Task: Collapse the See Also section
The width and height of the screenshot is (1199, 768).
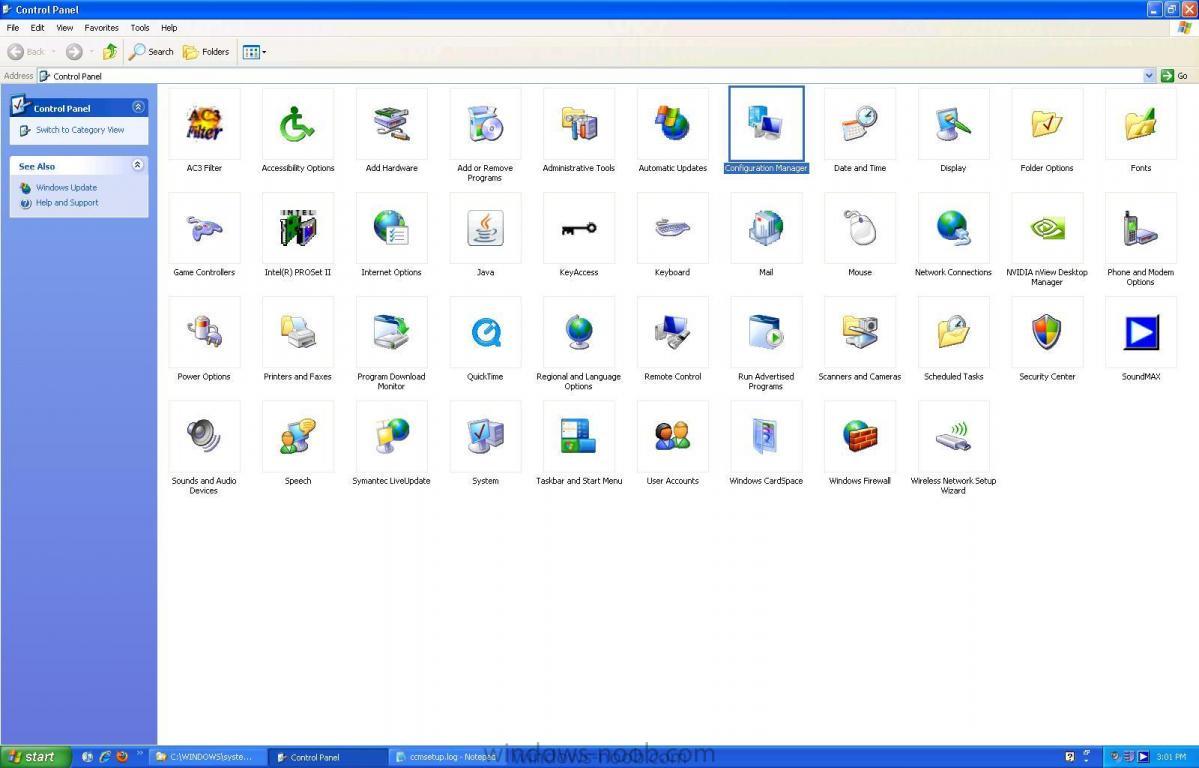Action: click(x=138, y=165)
